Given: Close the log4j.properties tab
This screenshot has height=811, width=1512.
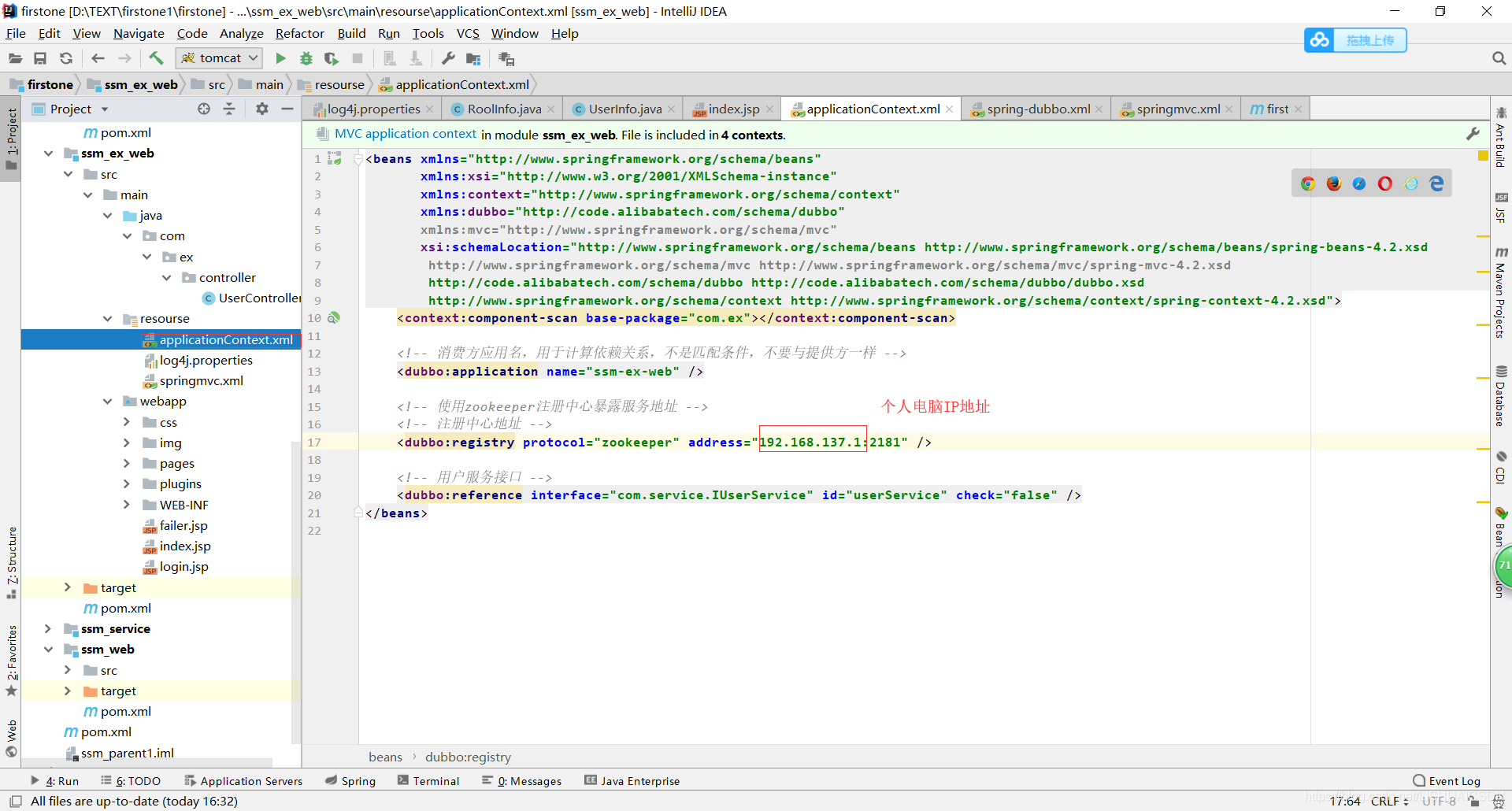Looking at the screenshot, I should click(429, 109).
